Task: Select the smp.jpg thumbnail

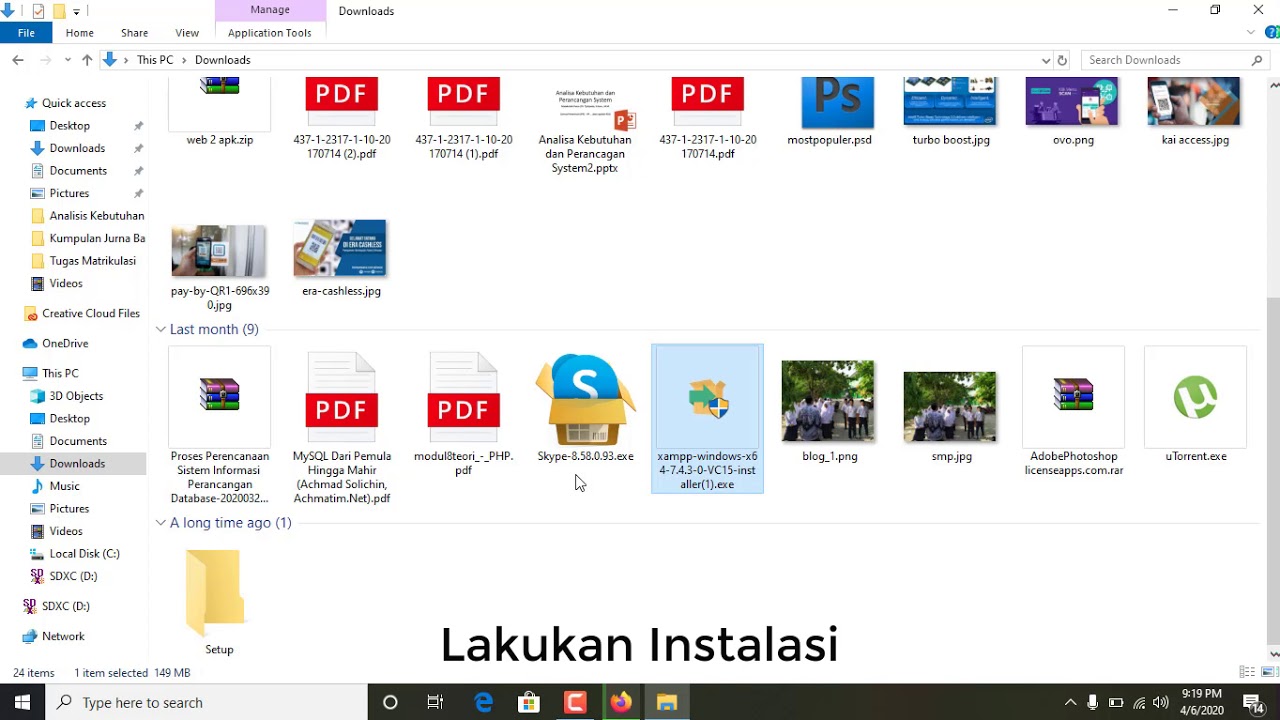Action: point(949,407)
